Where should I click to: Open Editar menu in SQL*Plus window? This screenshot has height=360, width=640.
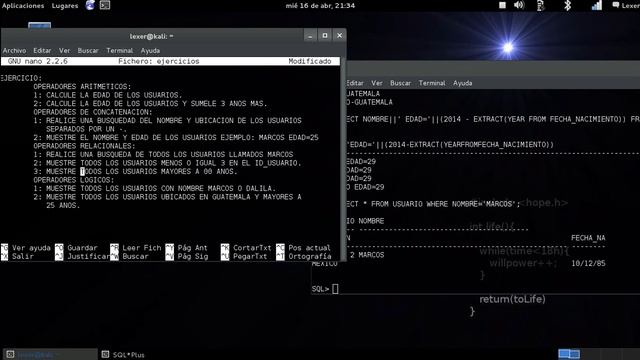(x=355, y=83)
